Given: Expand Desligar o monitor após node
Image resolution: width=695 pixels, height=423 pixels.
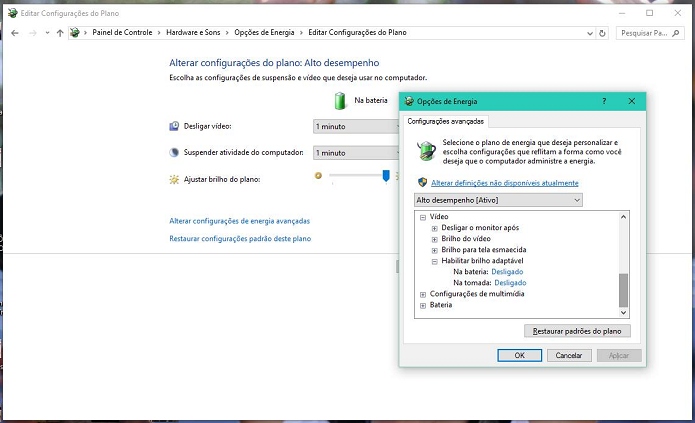Looking at the screenshot, I should (x=434, y=228).
